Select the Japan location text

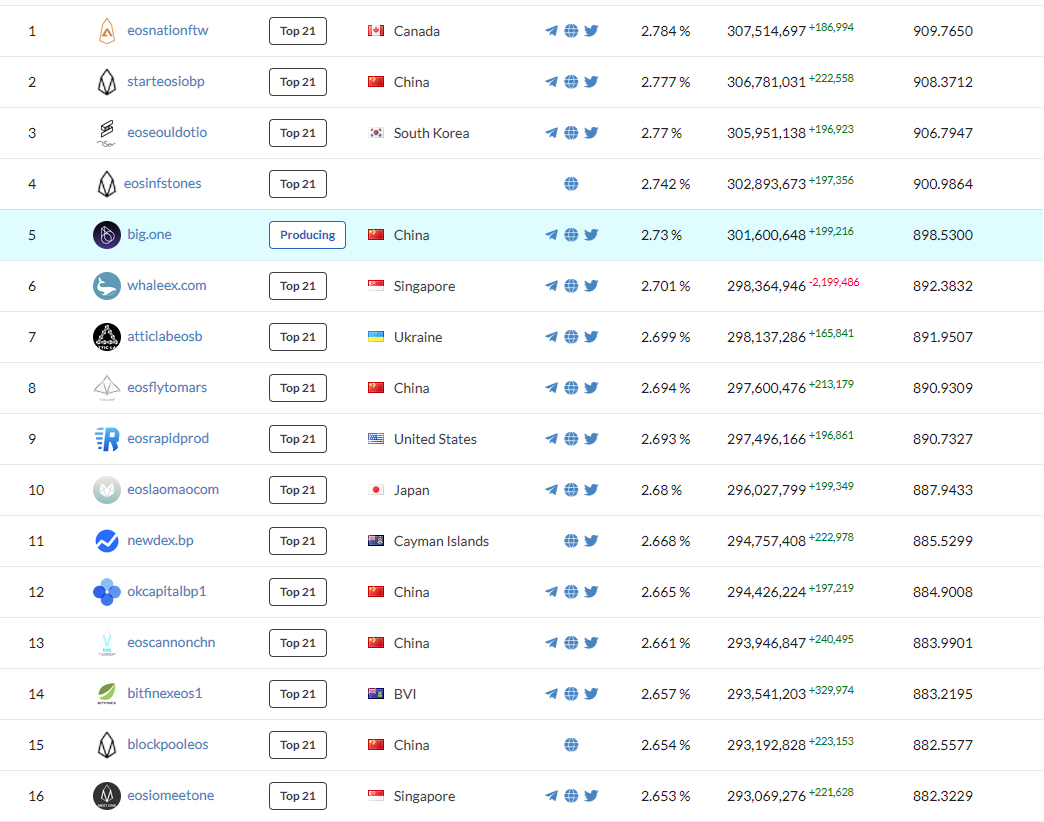(x=411, y=491)
